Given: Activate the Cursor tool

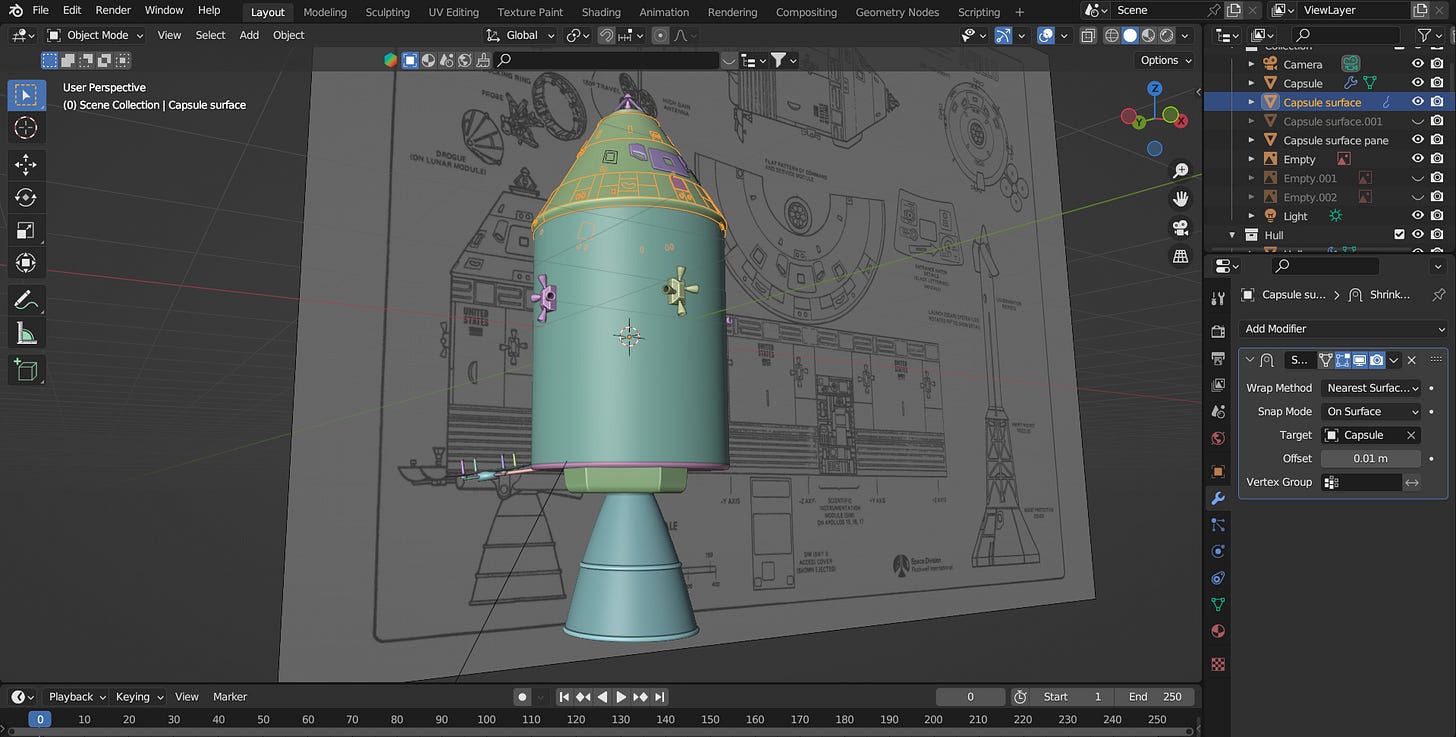Looking at the screenshot, I should 26,128.
